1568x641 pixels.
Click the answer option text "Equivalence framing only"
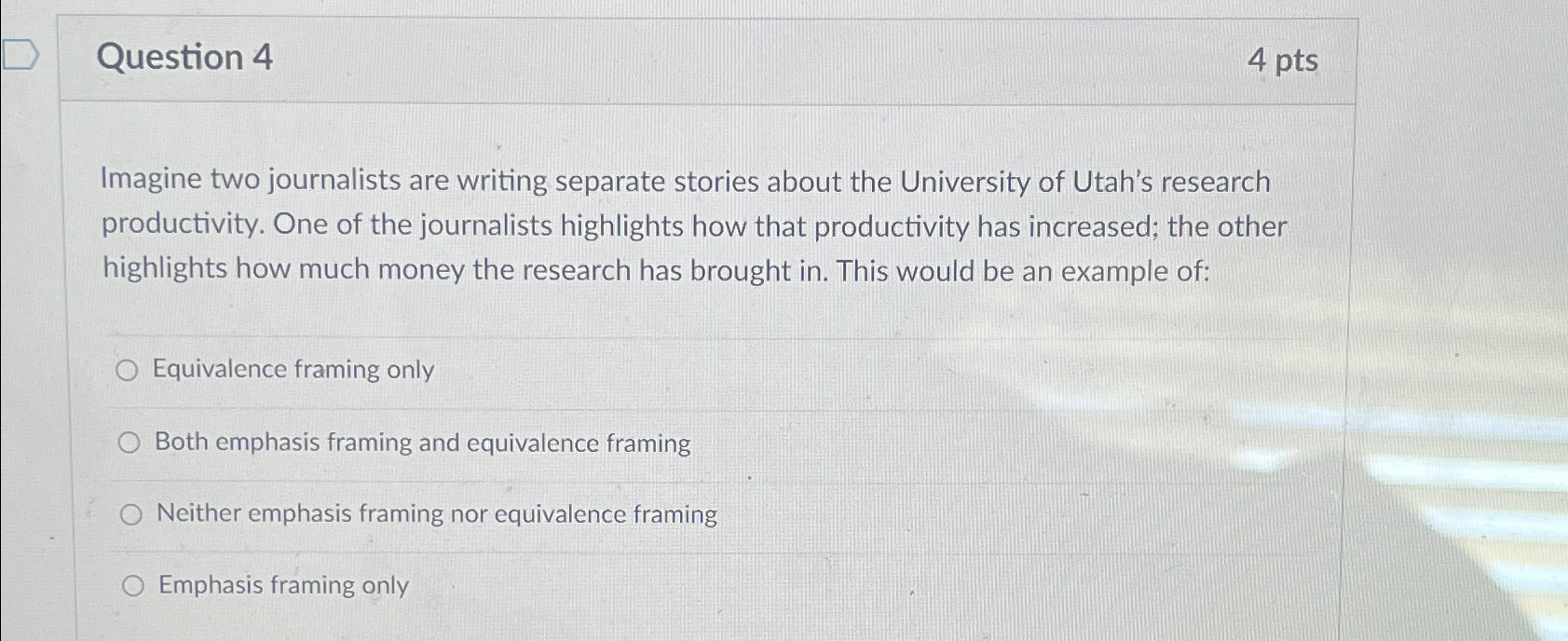(x=293, y=370)
